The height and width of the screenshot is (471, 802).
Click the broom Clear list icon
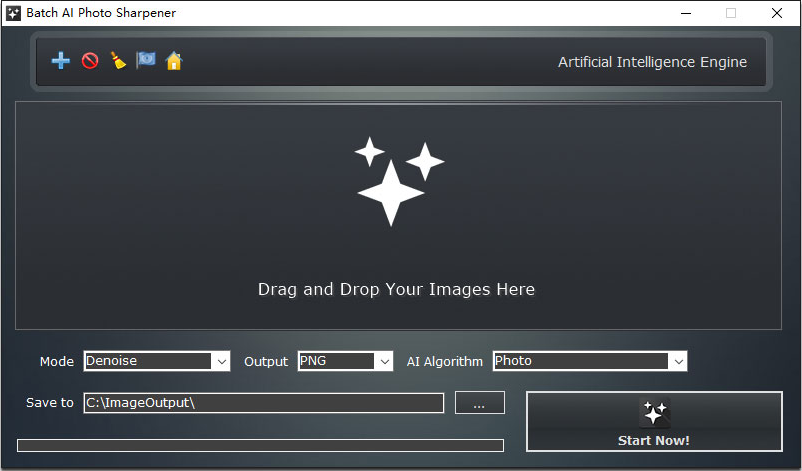coord(118,61)
